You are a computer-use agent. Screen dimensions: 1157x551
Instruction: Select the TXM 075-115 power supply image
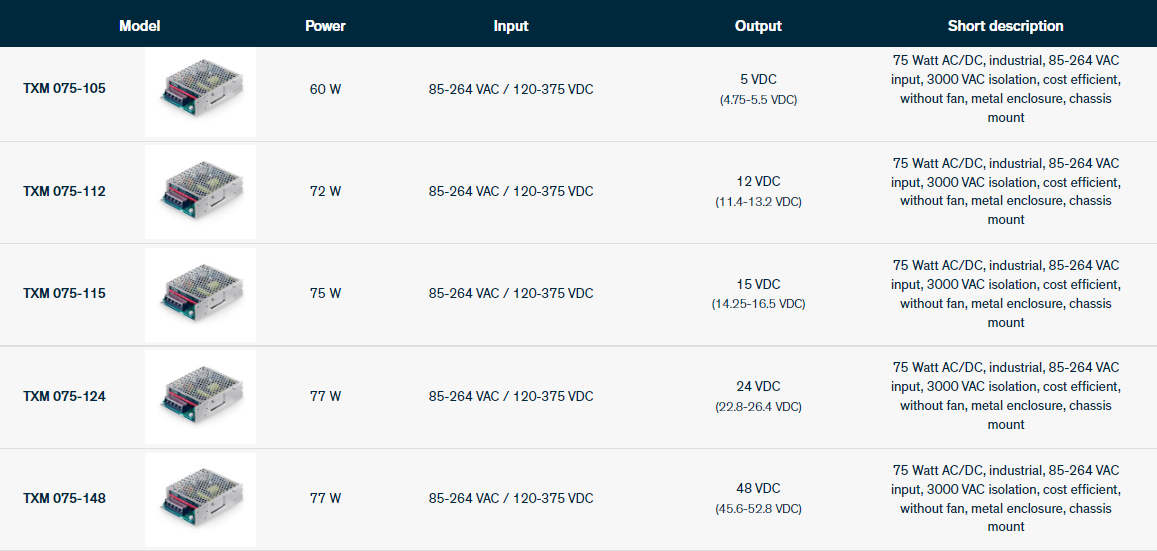point(200,295)
